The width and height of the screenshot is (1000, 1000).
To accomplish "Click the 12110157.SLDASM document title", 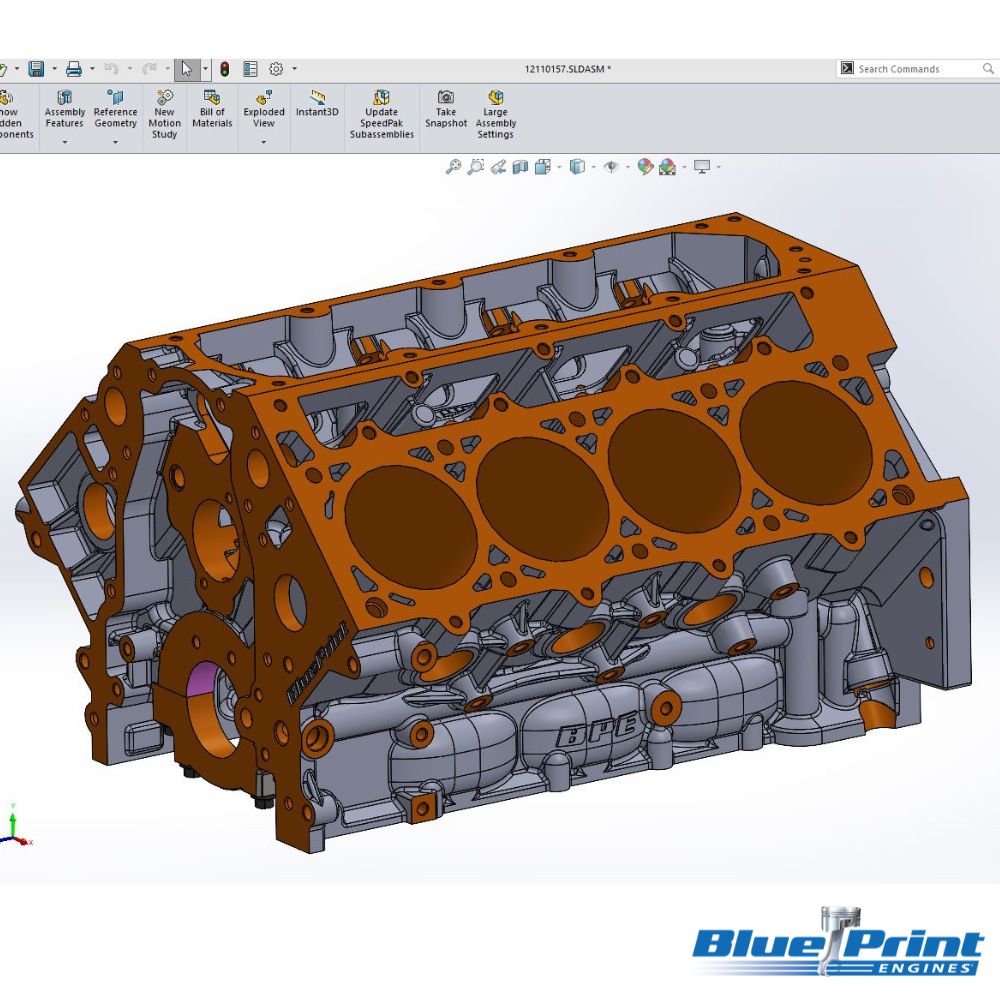I will (568, 69).
